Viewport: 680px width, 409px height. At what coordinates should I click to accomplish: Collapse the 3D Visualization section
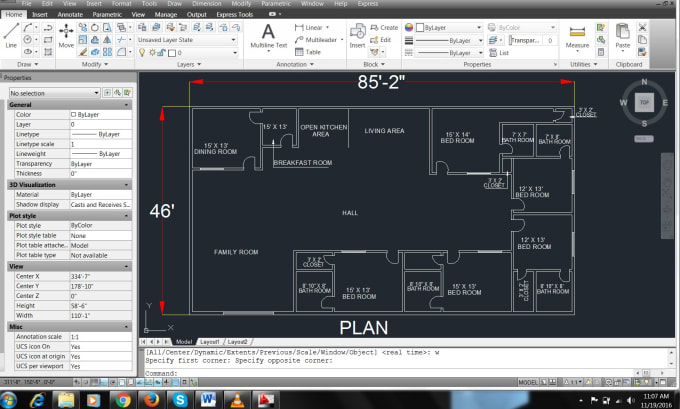126,185
